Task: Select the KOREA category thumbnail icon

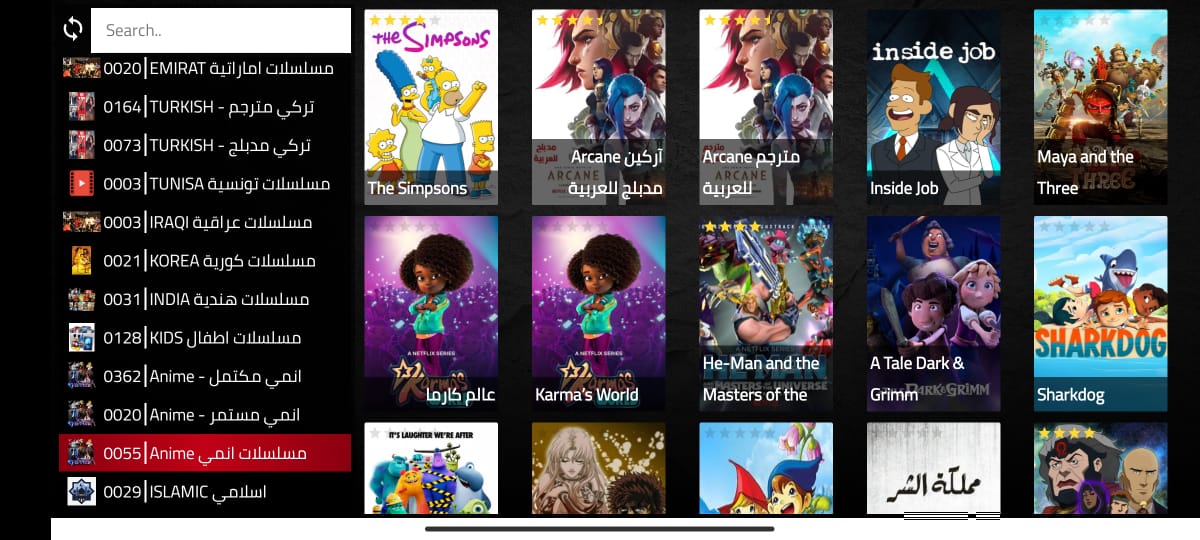Action: tap(81, 260)
